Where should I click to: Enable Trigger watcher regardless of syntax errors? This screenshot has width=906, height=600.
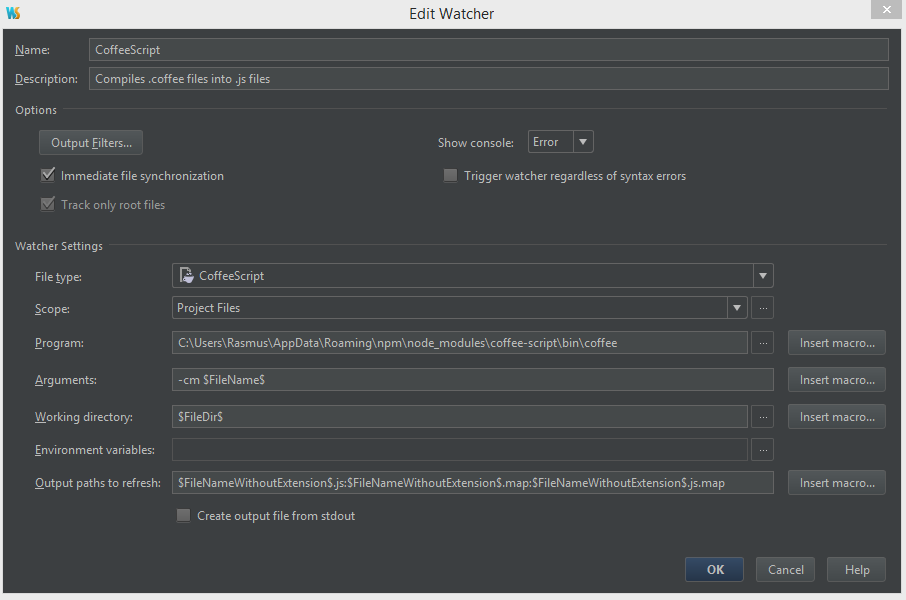pos(450,175)
